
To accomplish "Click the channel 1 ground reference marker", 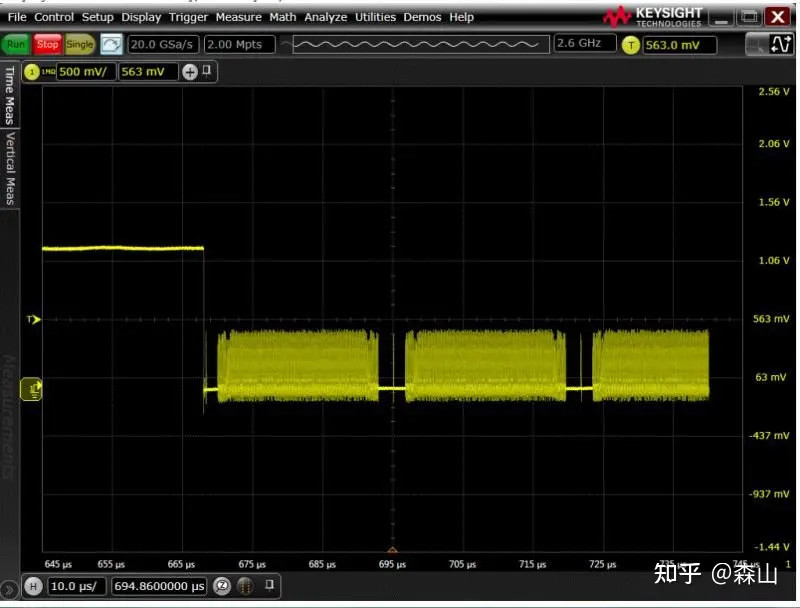I will (32, 390).
